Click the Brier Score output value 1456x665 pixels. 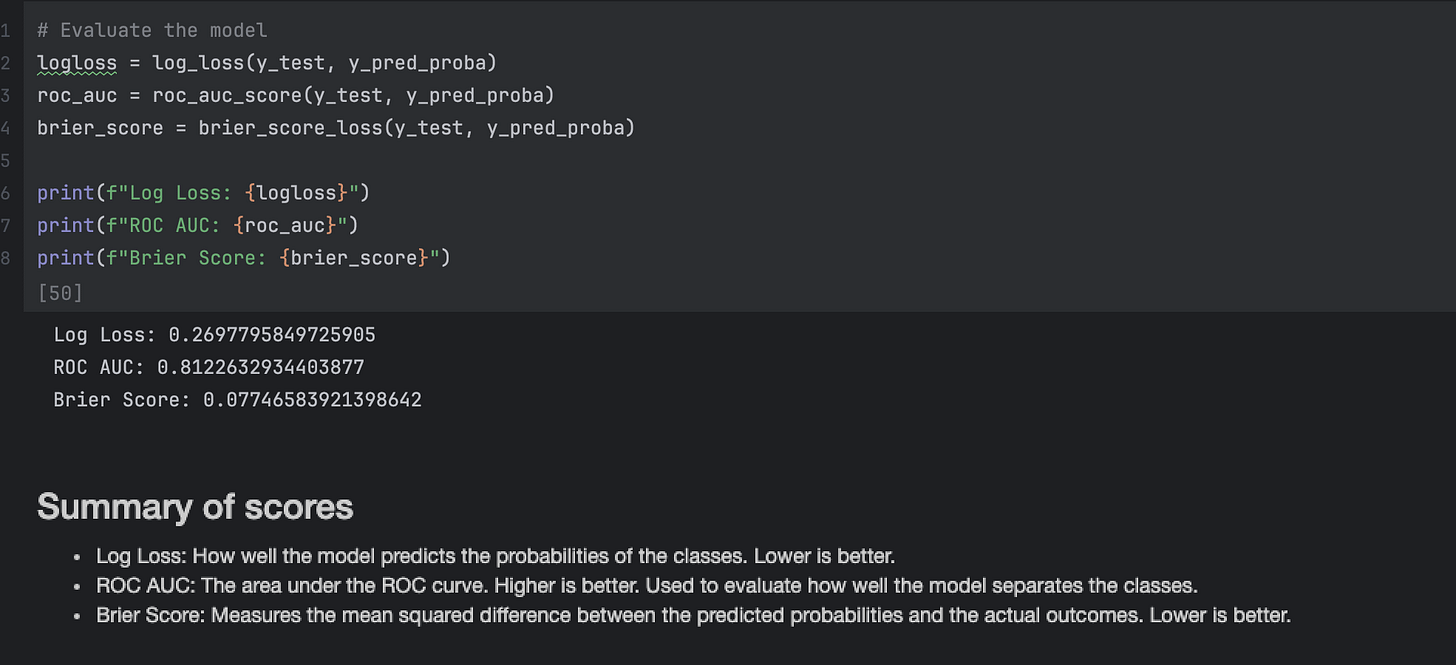(312, 400)
